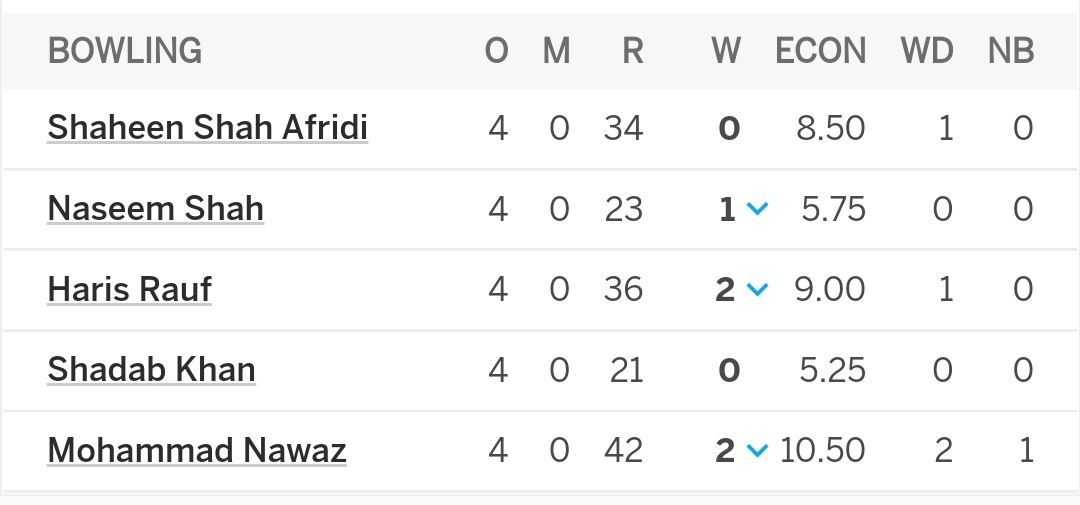Image resolution: width=1080 pixels, height=505 pixels.
Task: Click Haris Rauf's 9.00 economy value
Action: point(829,290)
